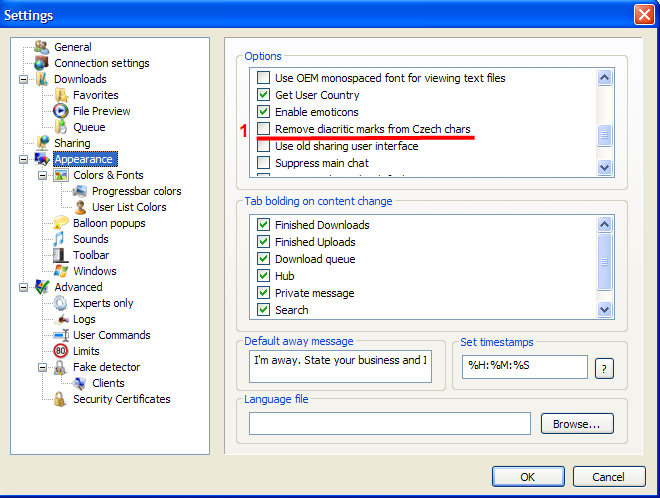Viewport: 660px width, 498px height.
Task: Collapse the Downloads tree node
Action: tap(24, 79)
